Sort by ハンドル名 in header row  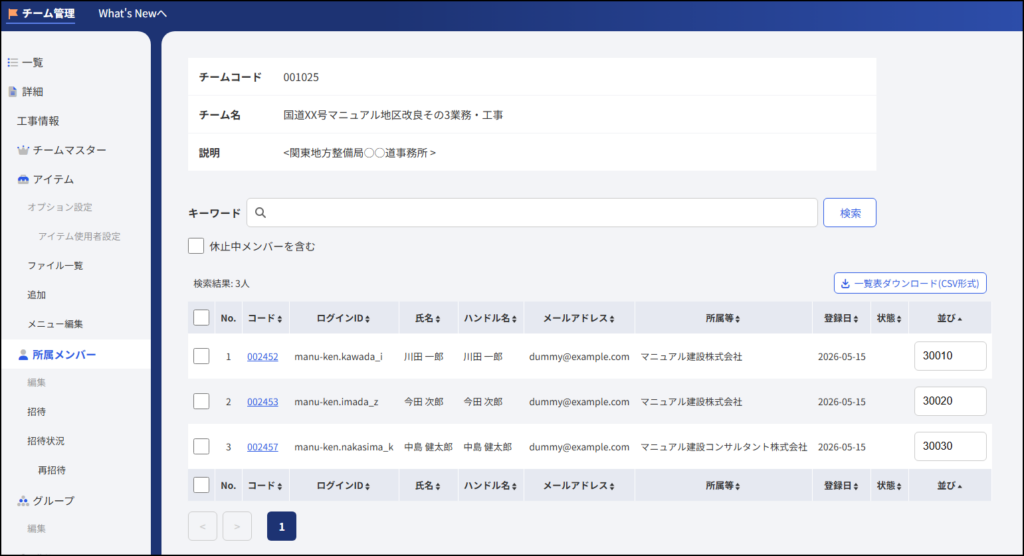tap(490, 318)
